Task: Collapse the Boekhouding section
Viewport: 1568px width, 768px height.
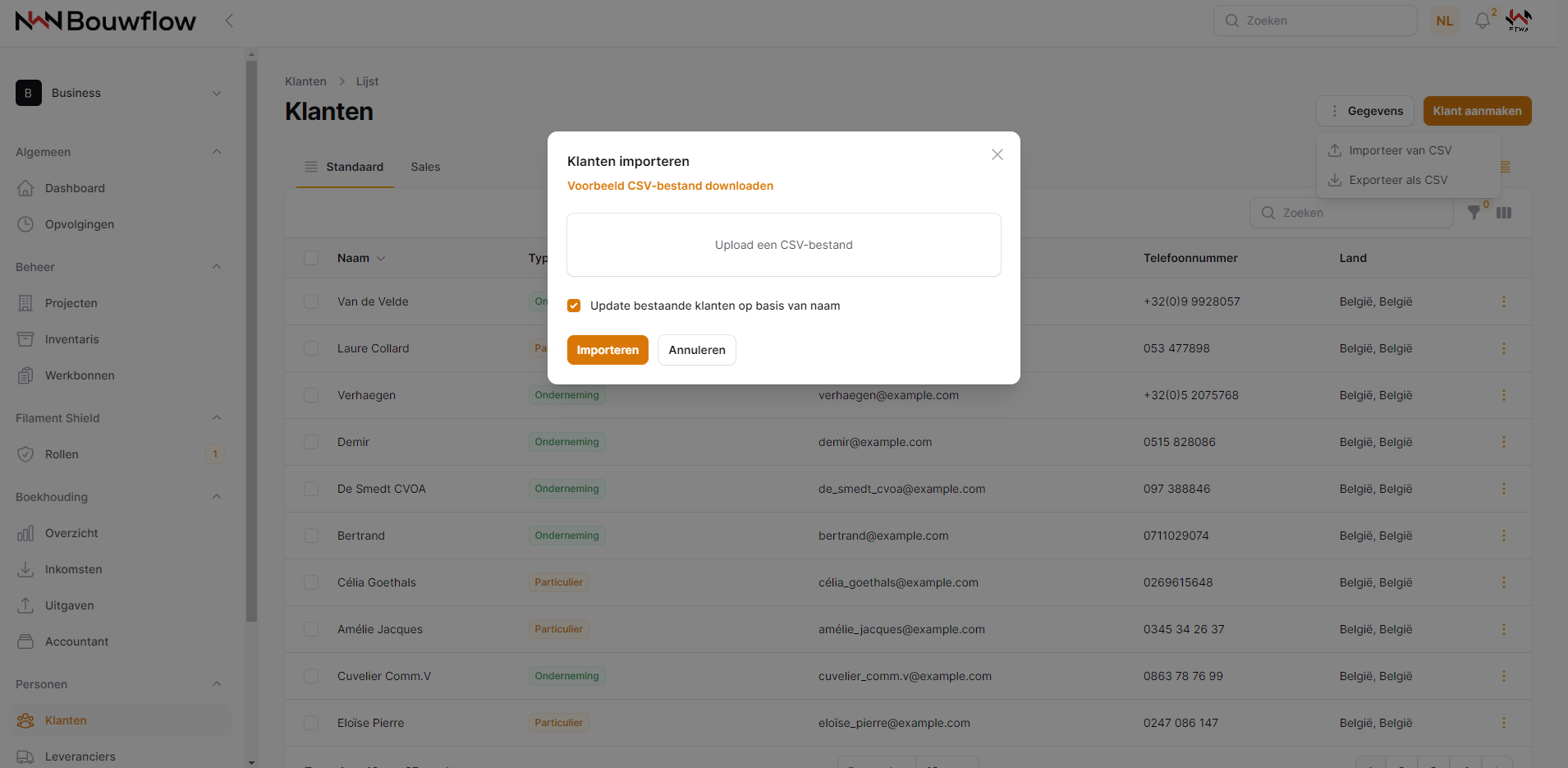Action: coord(217,497)
